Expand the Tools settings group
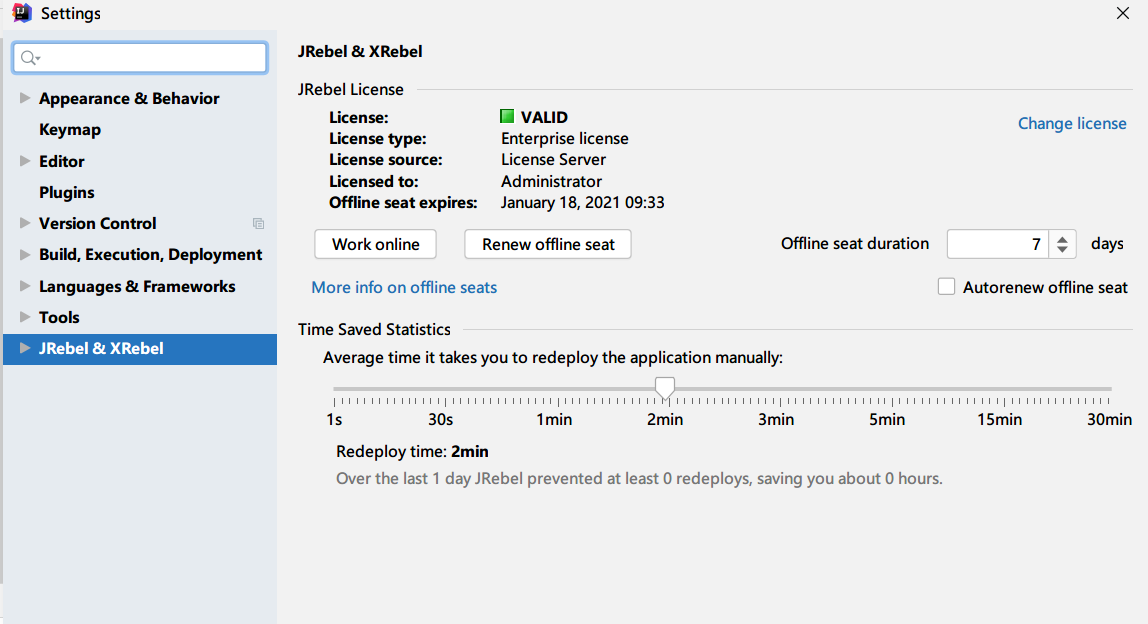This screenshot has height=624, width=1148. [25, 317]
